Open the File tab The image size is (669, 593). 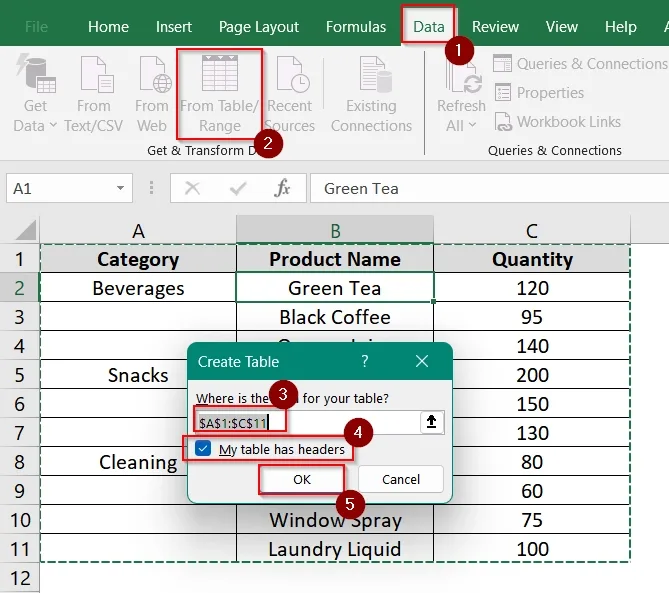pyautogui.click(x=36, y=26)
